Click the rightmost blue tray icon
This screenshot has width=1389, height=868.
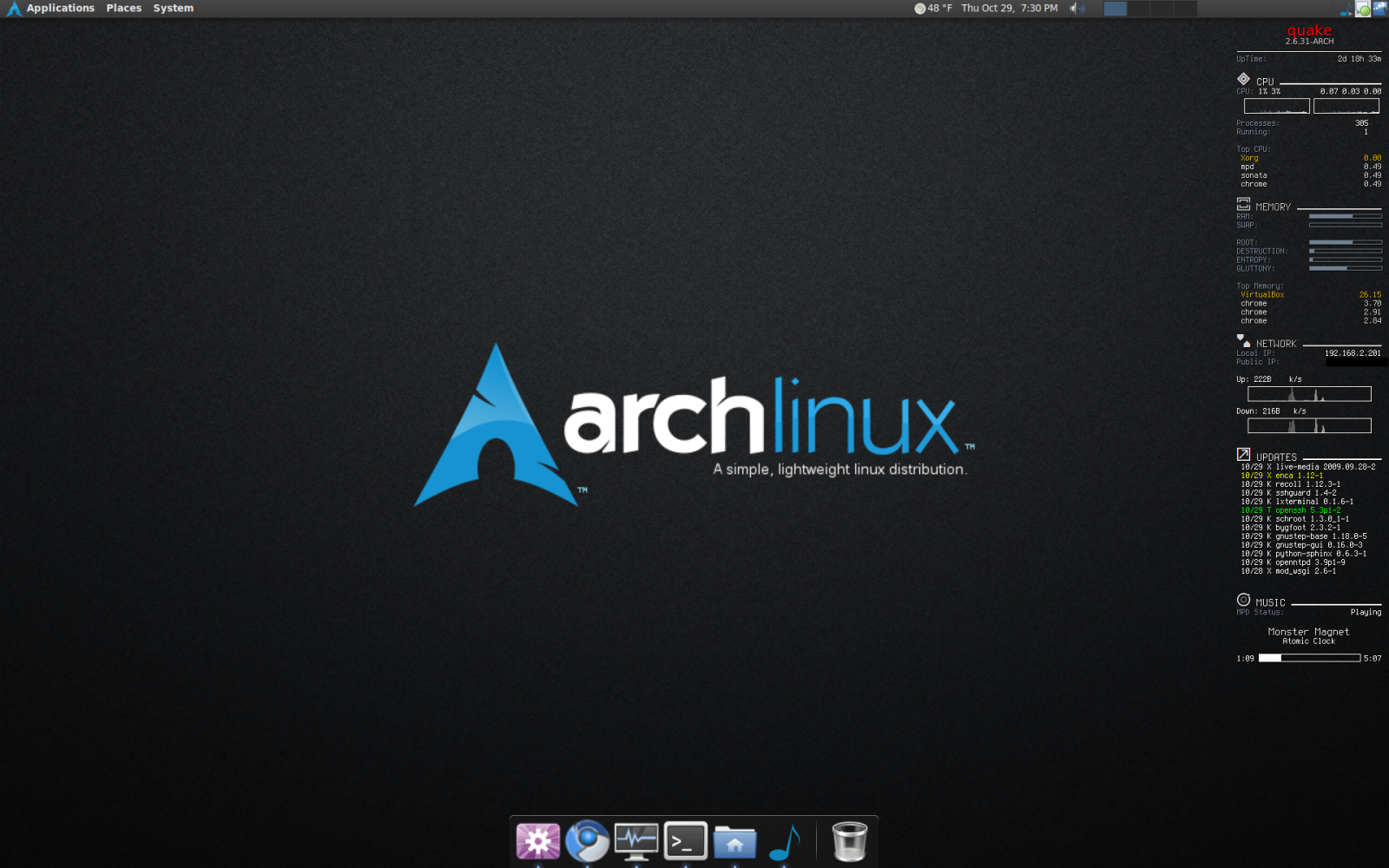(1379, 9)
